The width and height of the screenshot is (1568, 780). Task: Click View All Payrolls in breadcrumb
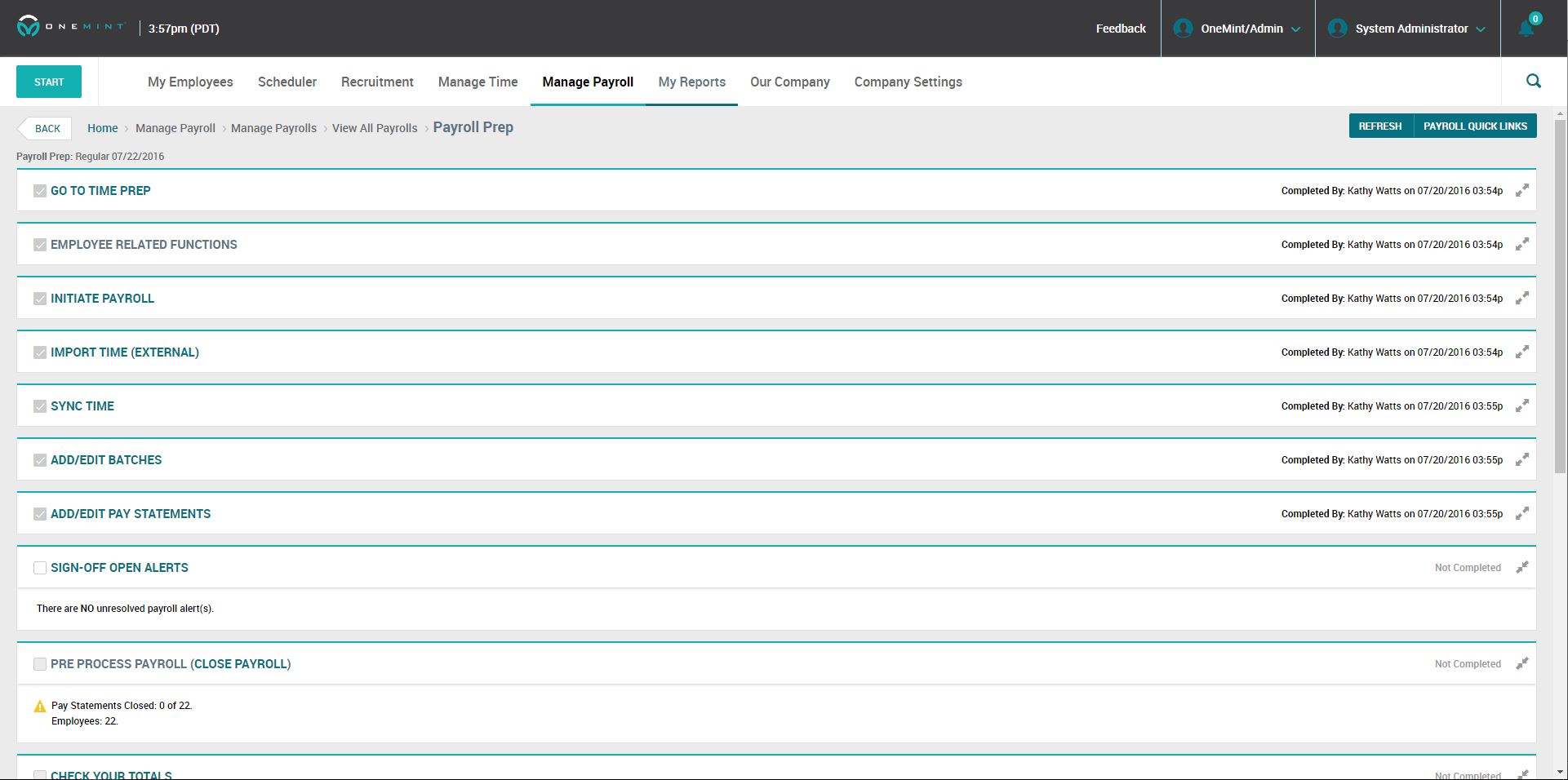click(375, 128)
